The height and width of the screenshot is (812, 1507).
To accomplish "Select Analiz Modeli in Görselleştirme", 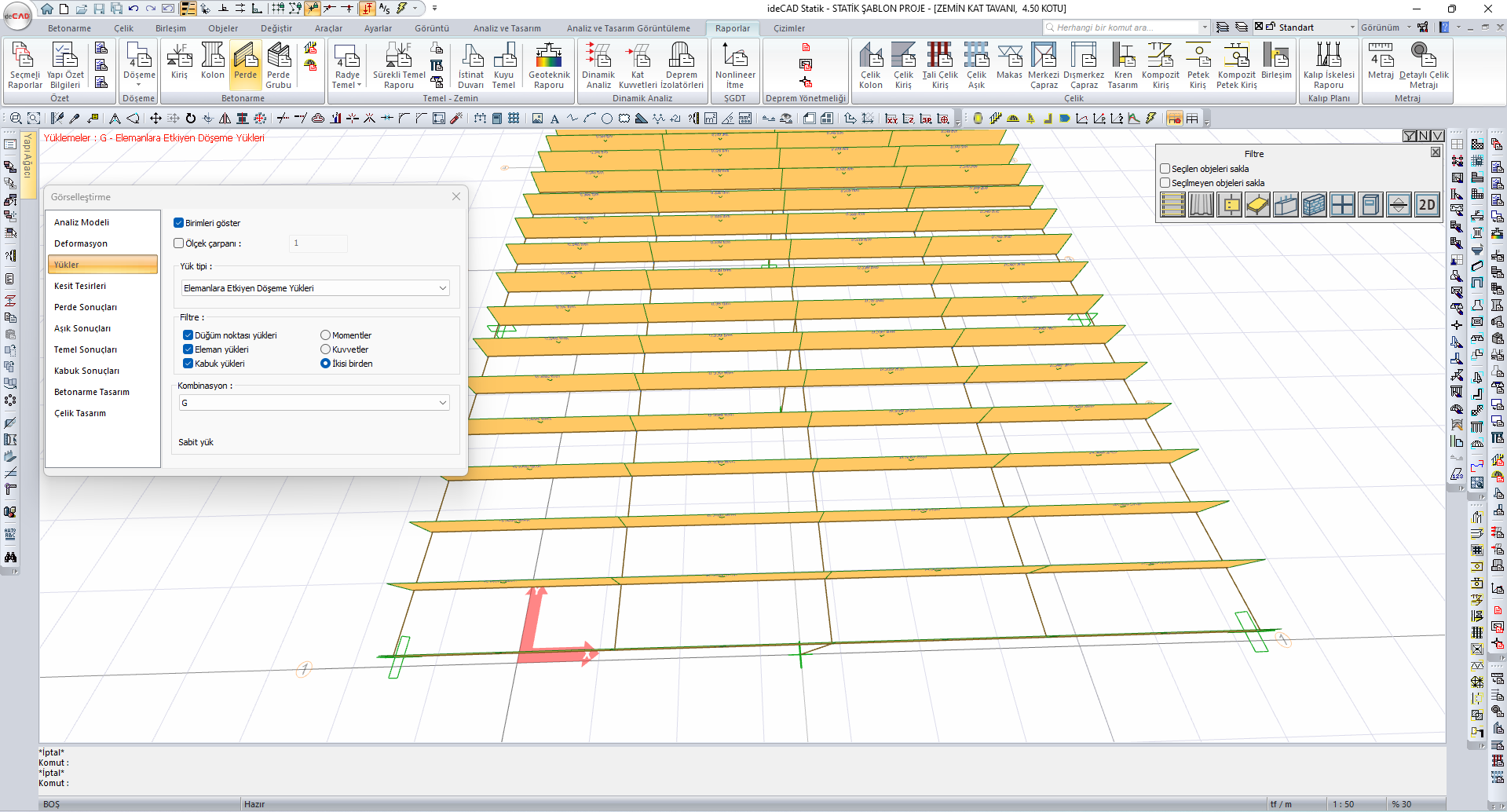I will [103, 222].
